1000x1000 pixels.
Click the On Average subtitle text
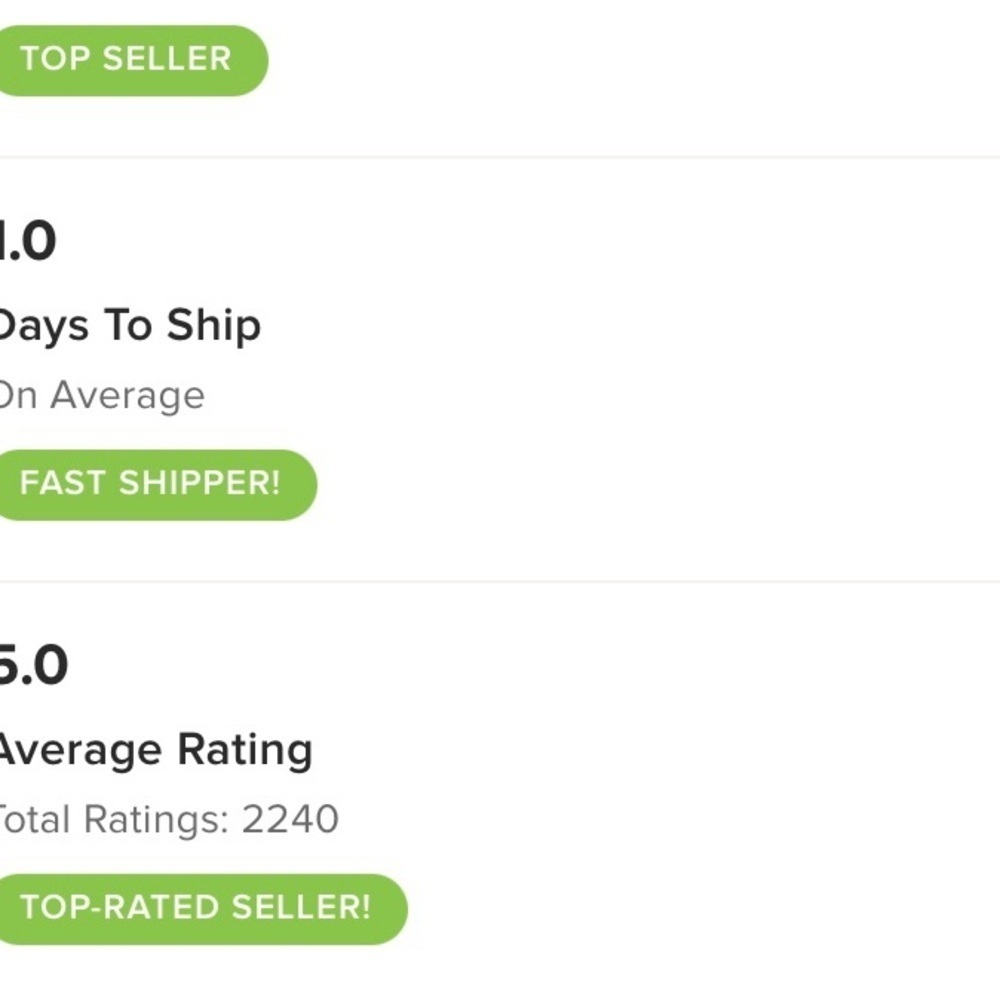[x=101, y=395]
